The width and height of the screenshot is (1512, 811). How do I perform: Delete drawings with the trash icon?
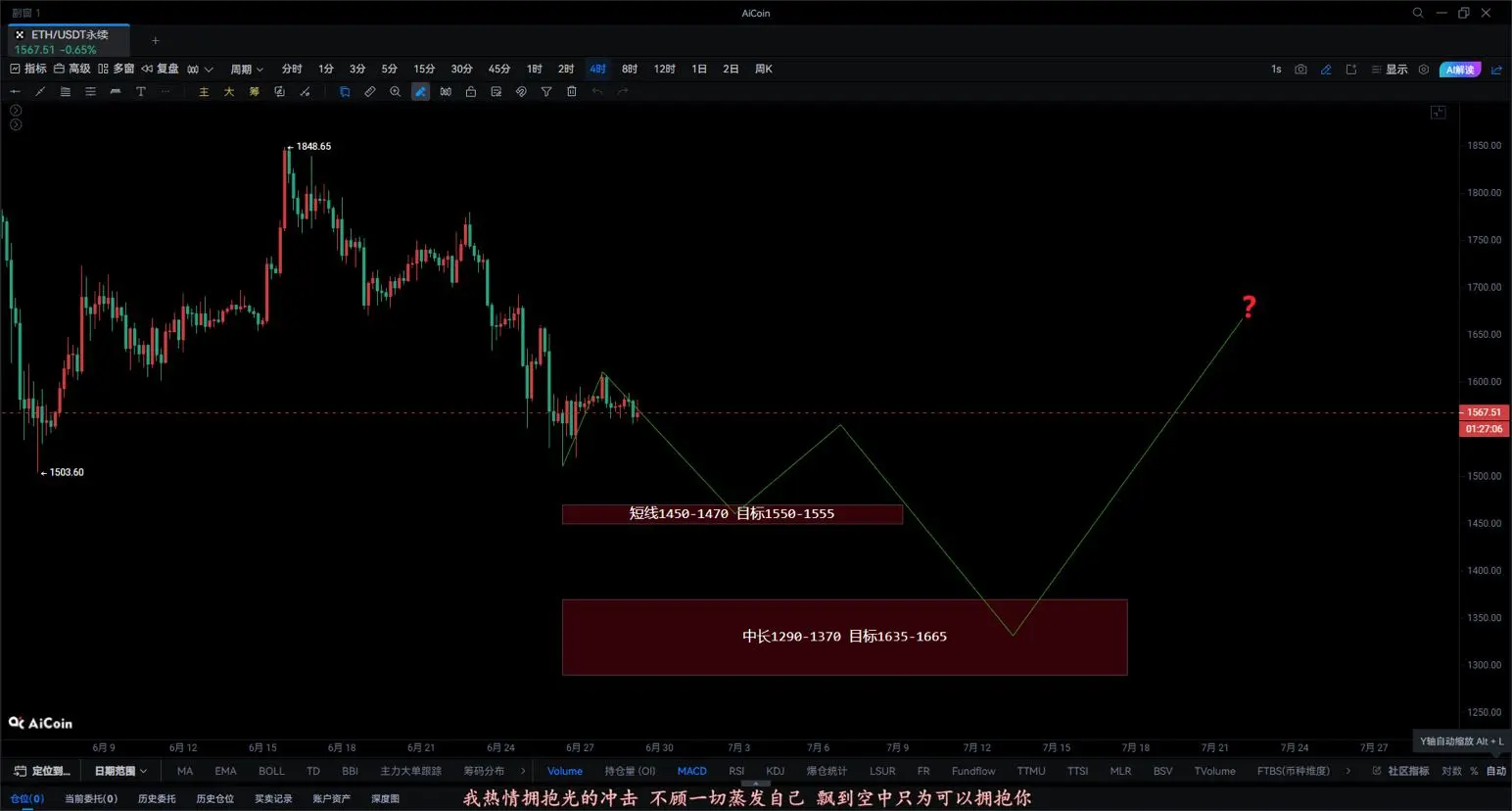572,92
